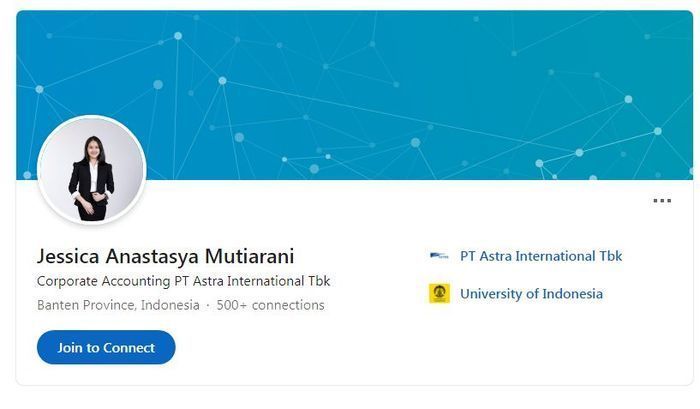Screen dimensions: 700x409
Task: Click the Banten Province, Indonesia location
Action: pos(118,305)
